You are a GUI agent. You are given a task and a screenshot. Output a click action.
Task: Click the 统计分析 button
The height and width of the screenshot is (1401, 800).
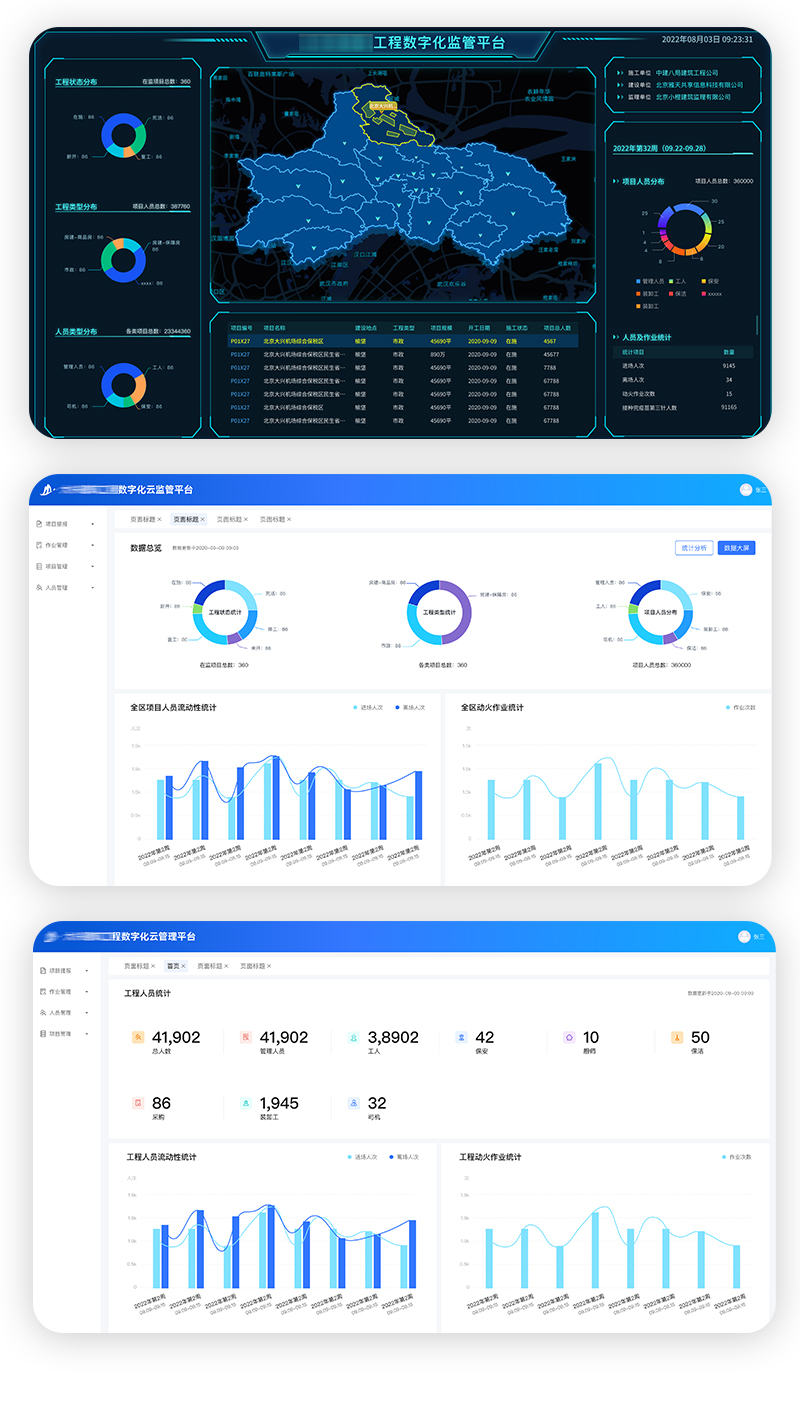pos(693,548)
